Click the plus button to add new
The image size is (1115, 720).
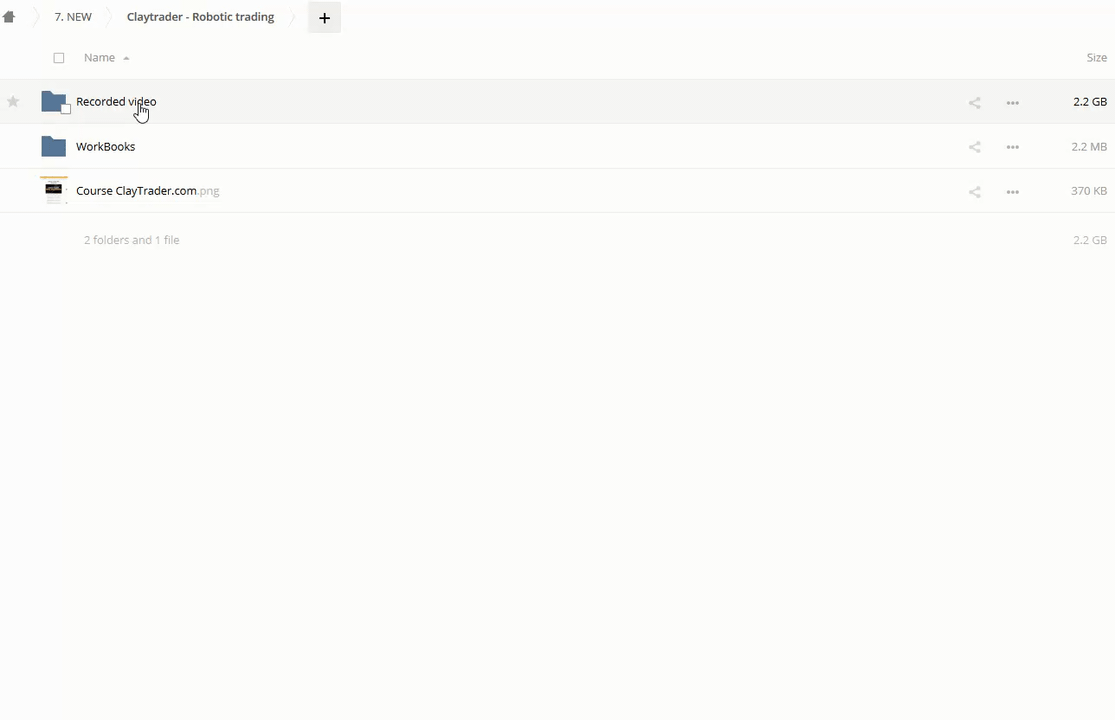click(x=324, y=18)
